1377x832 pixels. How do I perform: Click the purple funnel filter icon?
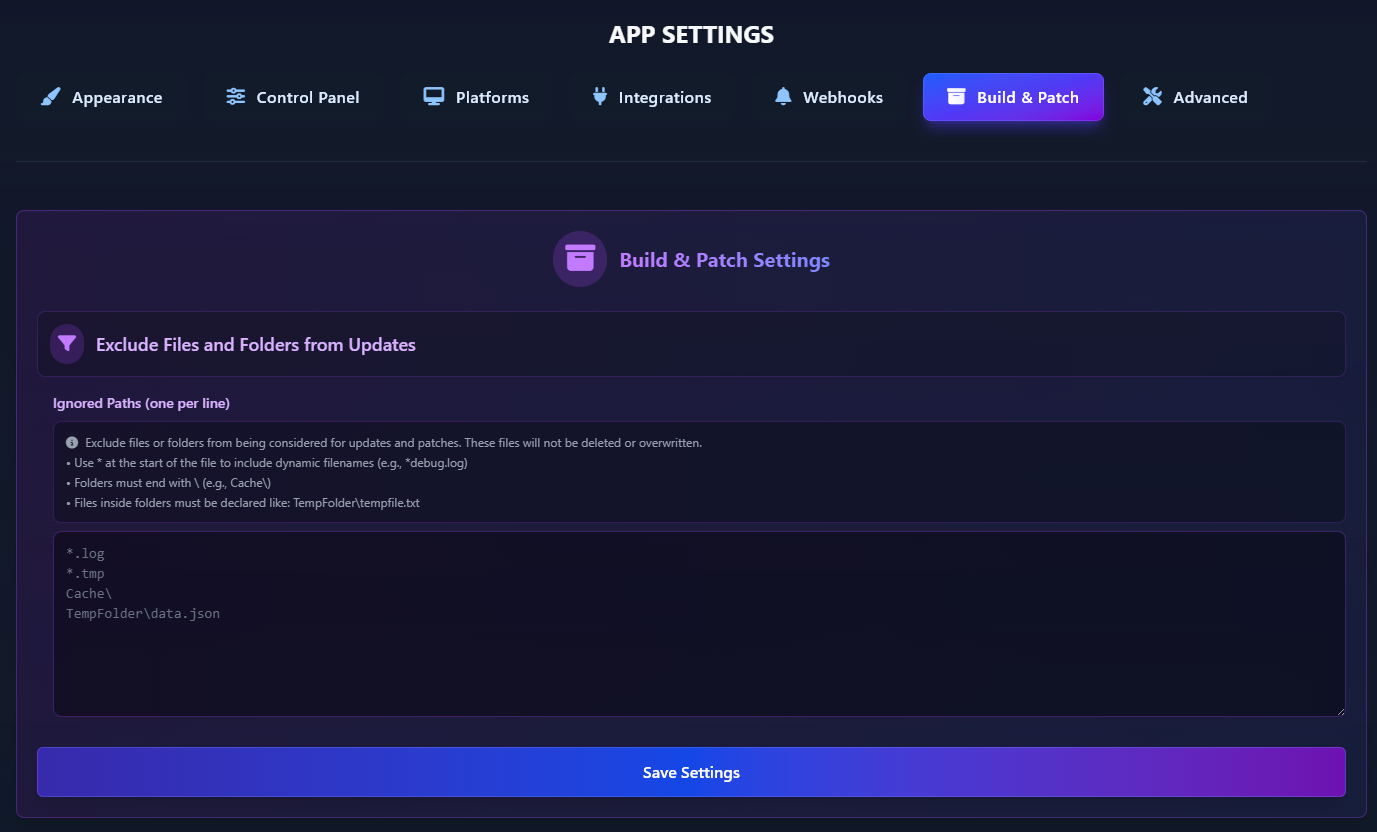coord(67,344)
